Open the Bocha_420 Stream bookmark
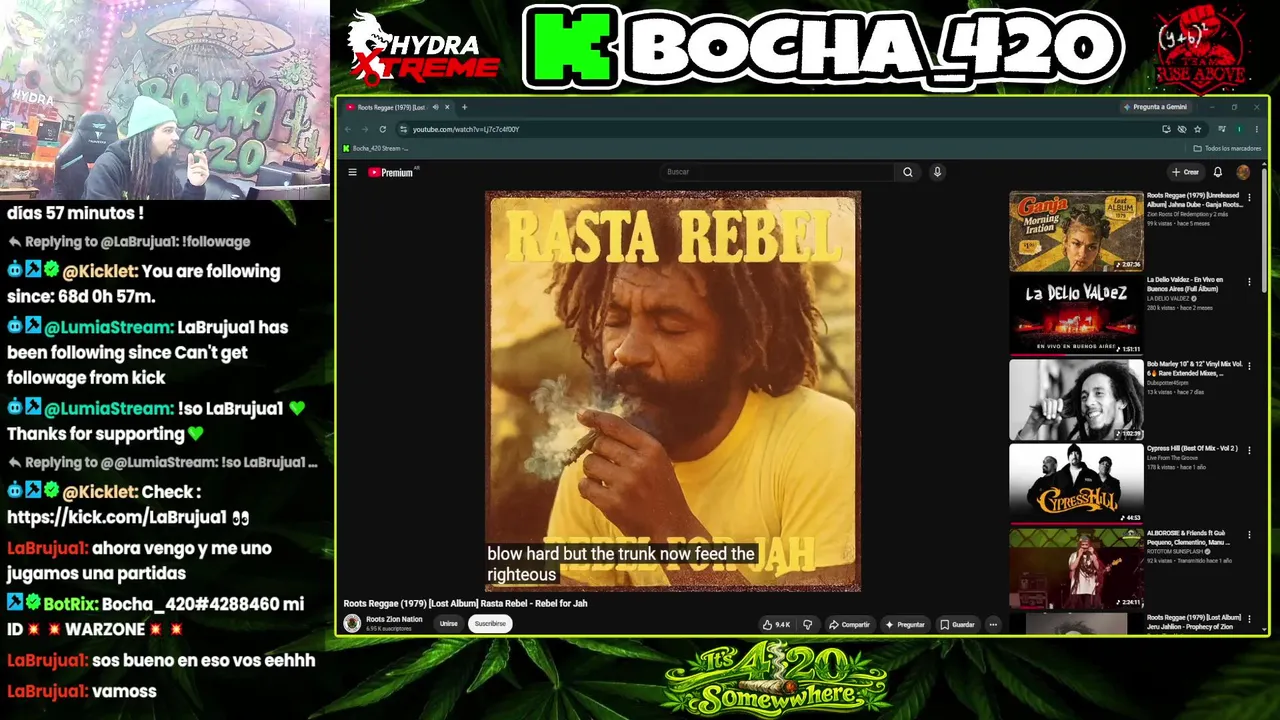The height and width of the screenshot is (720, 1280). pyautogui.click(x=375, y=148)
